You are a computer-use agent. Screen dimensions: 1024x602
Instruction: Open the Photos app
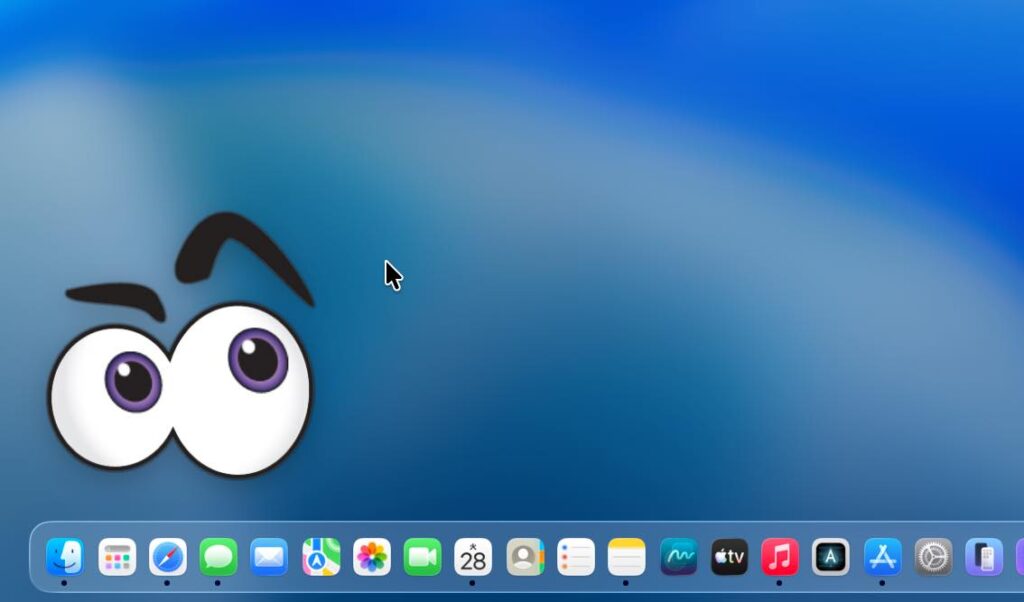(x=372, y=557)
